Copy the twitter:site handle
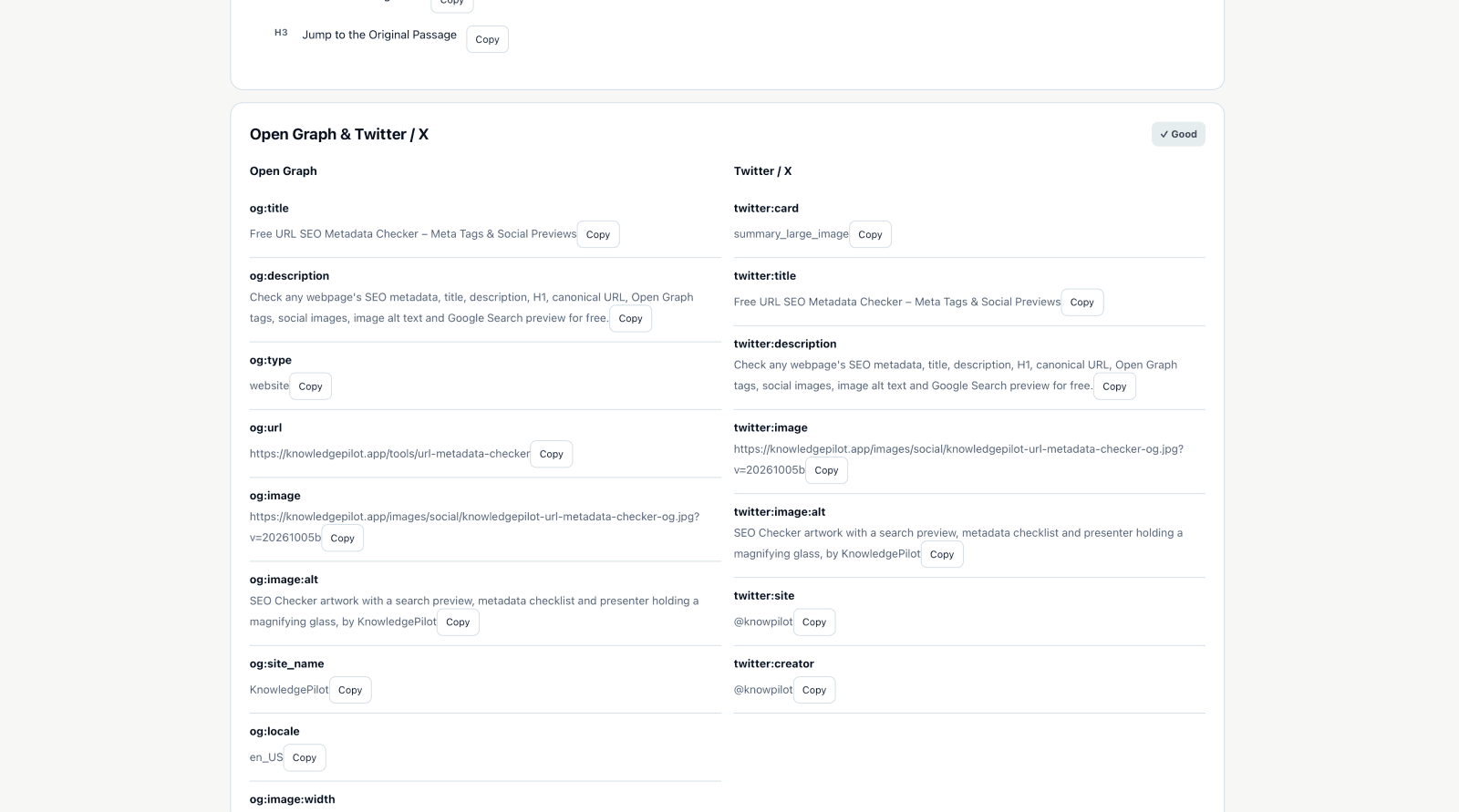 click(x=814, y=622)
